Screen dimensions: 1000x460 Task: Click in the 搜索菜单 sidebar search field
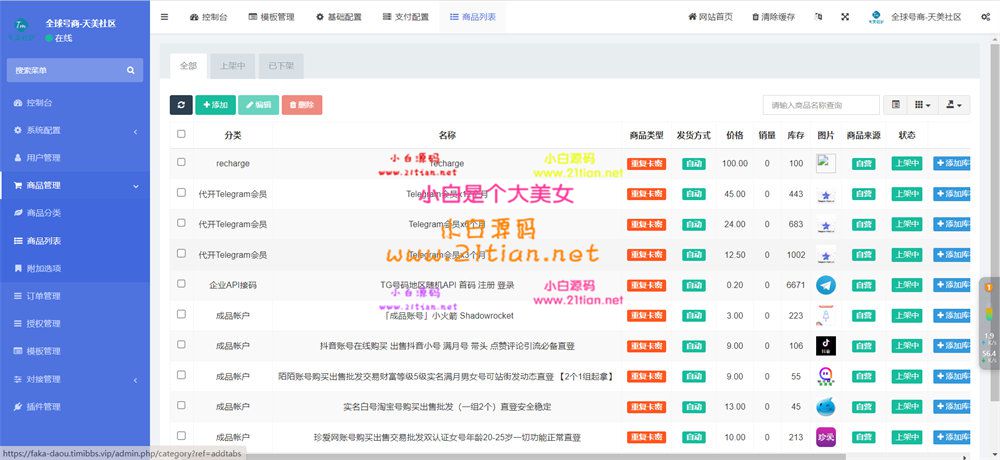coord(66,70)
